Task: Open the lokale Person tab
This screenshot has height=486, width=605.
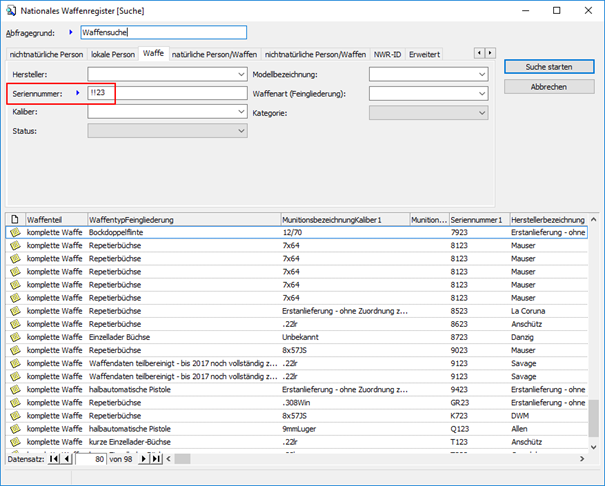Action: 113,53
